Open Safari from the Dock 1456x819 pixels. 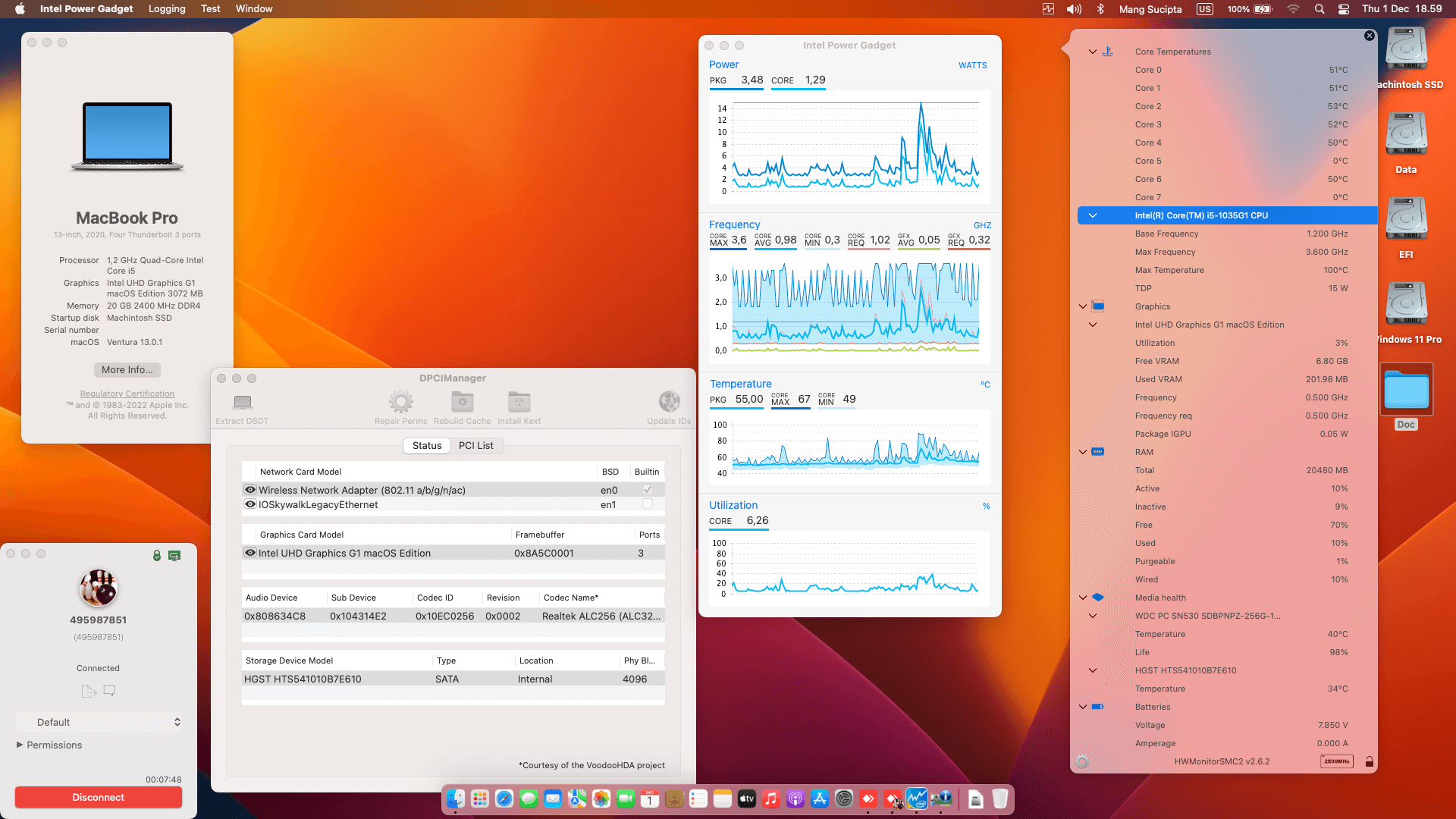point(504,799)
